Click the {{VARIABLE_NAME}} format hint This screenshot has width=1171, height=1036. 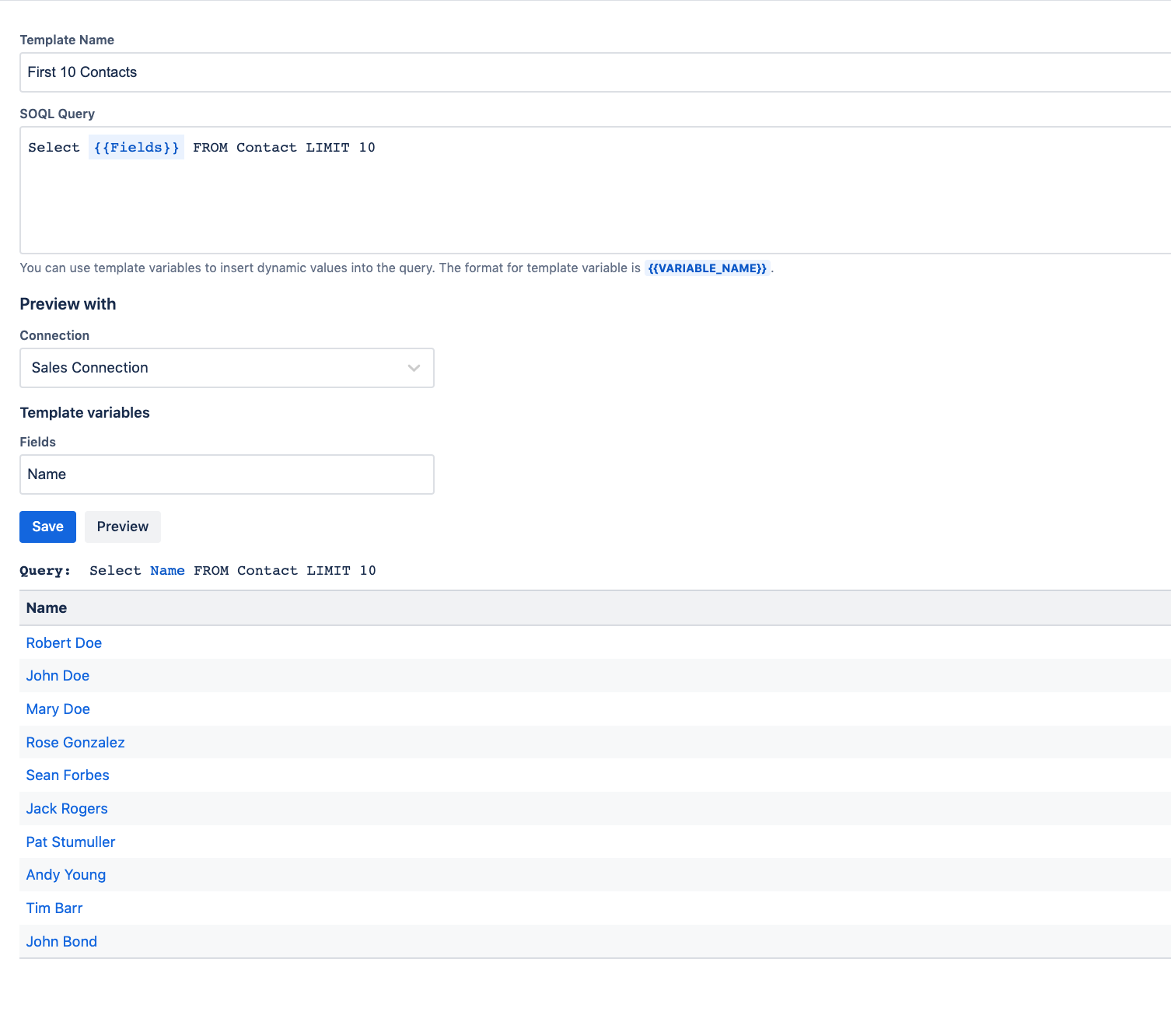[707, 268]
